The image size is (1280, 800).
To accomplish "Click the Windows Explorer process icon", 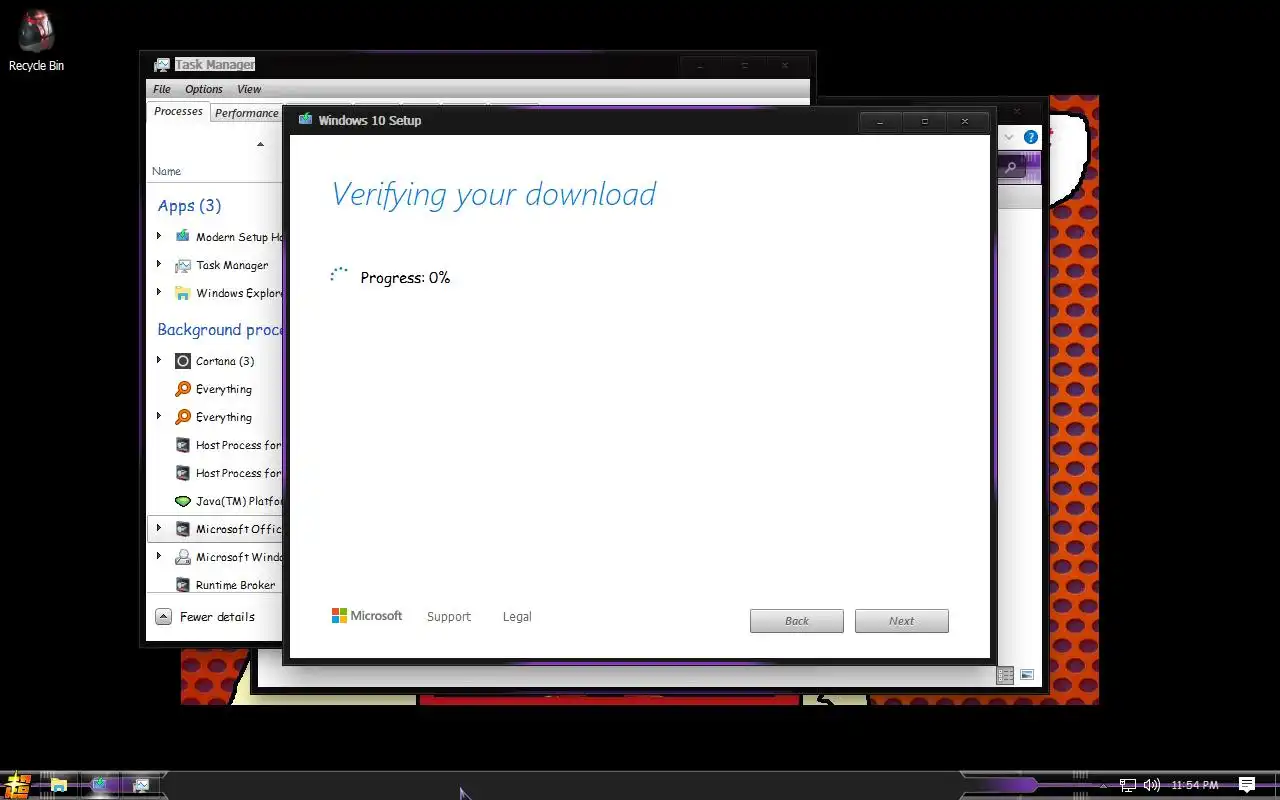I will [182, 293].
